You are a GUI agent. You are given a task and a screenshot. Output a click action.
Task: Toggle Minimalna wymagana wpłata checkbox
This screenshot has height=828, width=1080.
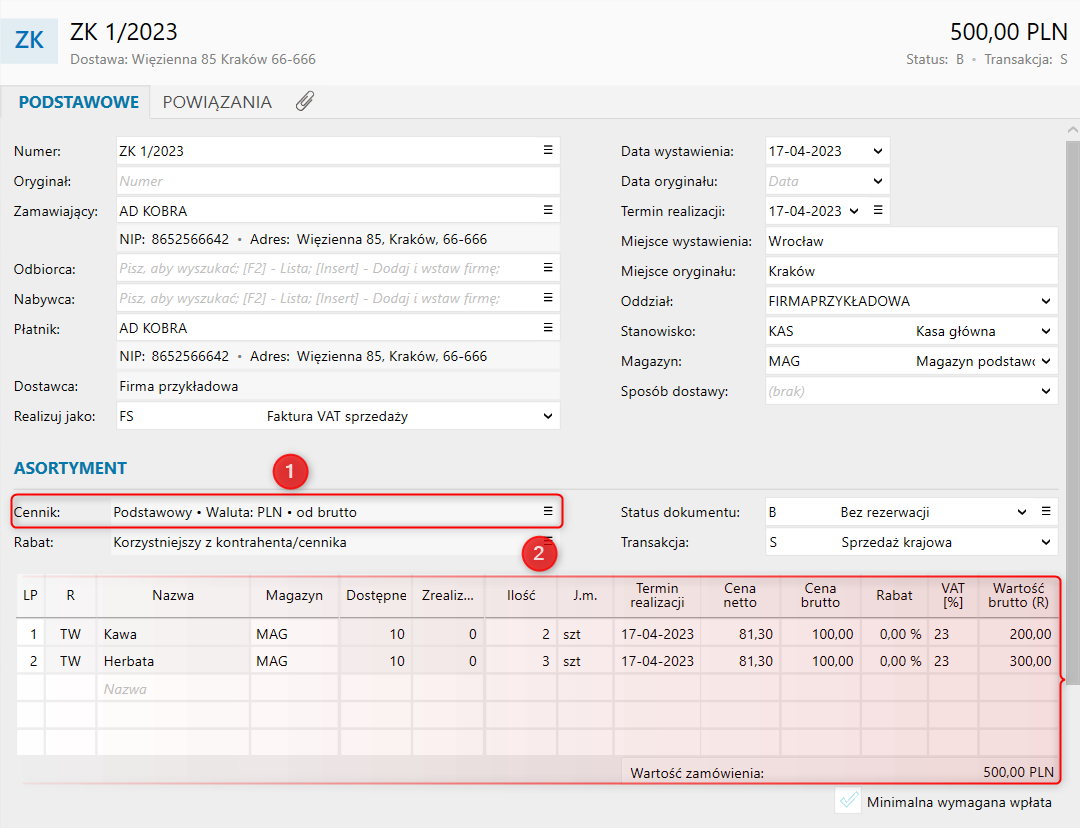coord(848,801)
